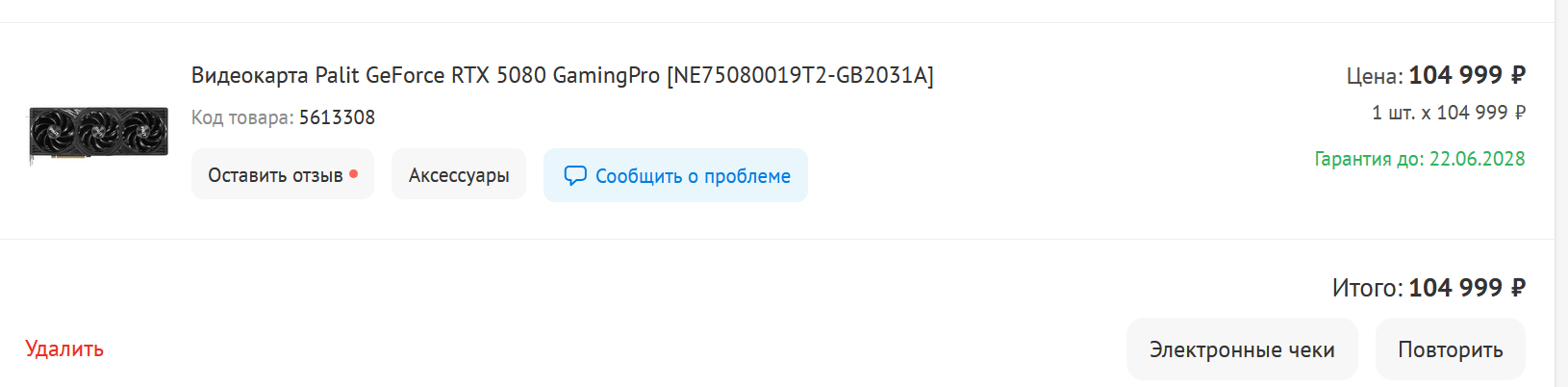Click the green Гарантия до label
The image size is (1568, 387).
click(x=1369, y=159)
